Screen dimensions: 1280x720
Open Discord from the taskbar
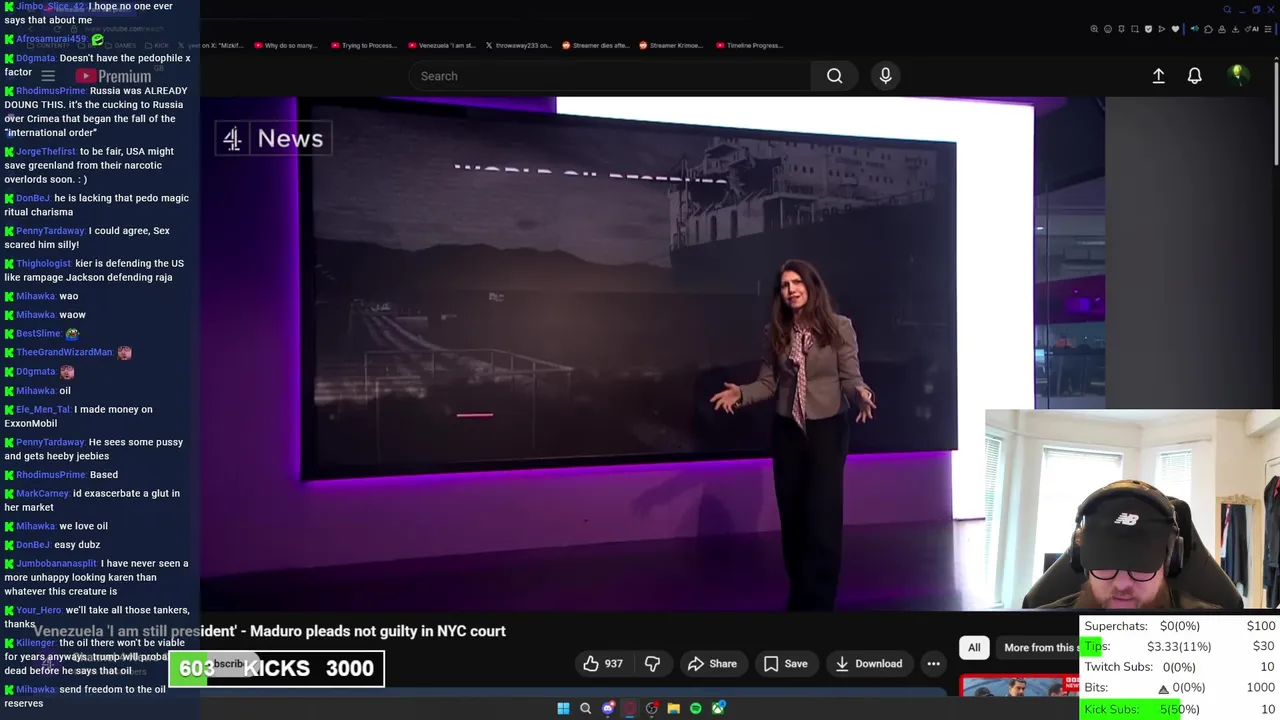pos(608,708)
